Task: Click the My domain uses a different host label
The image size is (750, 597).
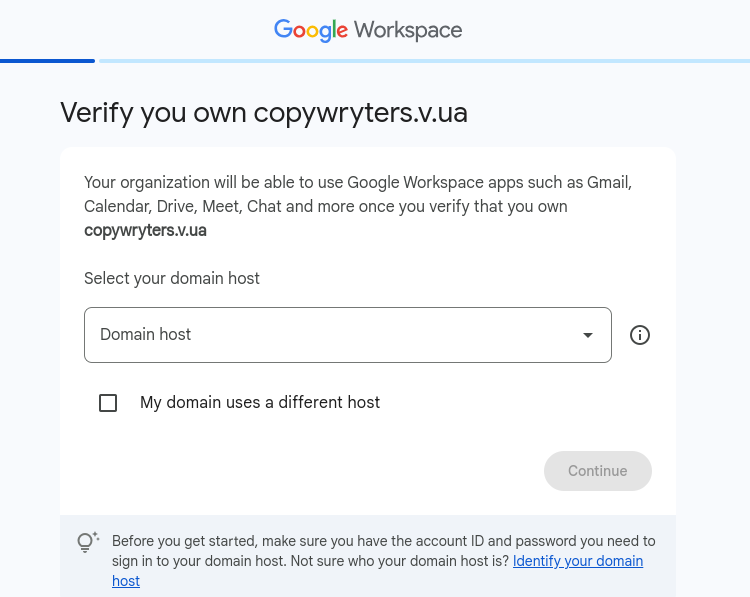Action: (260, 402)
